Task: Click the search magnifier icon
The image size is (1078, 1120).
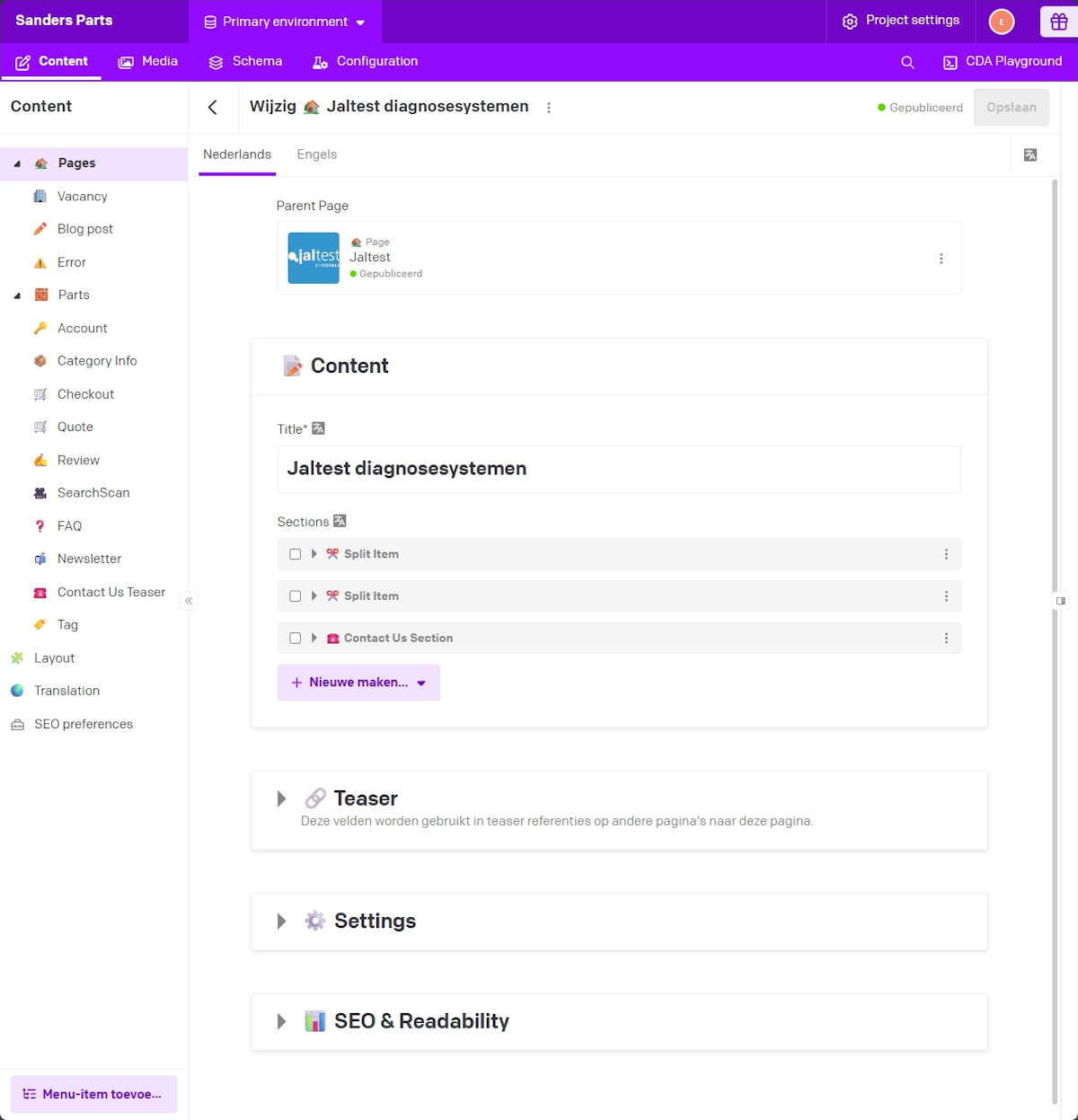Action: tap(907, 62)
